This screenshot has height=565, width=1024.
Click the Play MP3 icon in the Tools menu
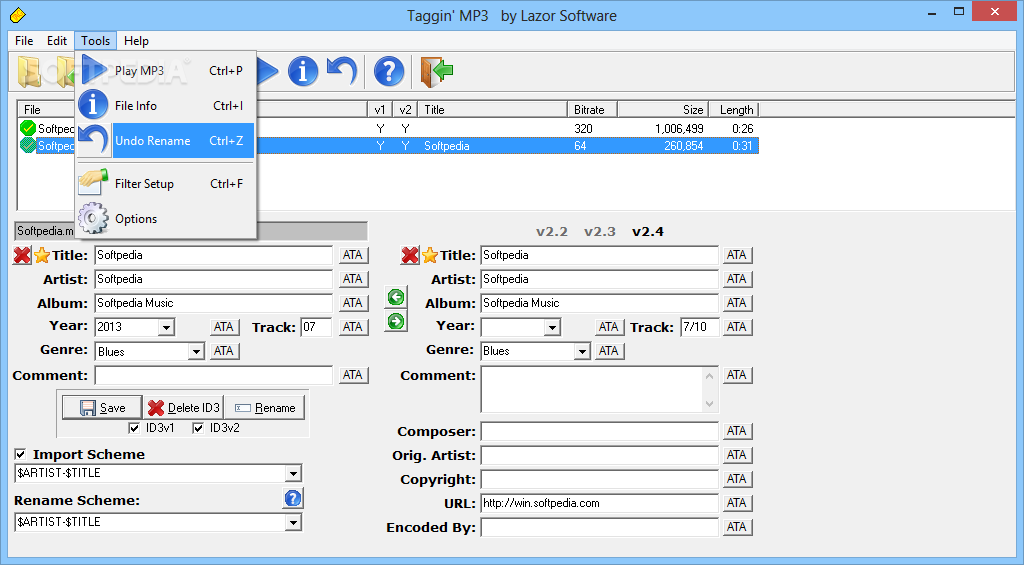point(94,70)
